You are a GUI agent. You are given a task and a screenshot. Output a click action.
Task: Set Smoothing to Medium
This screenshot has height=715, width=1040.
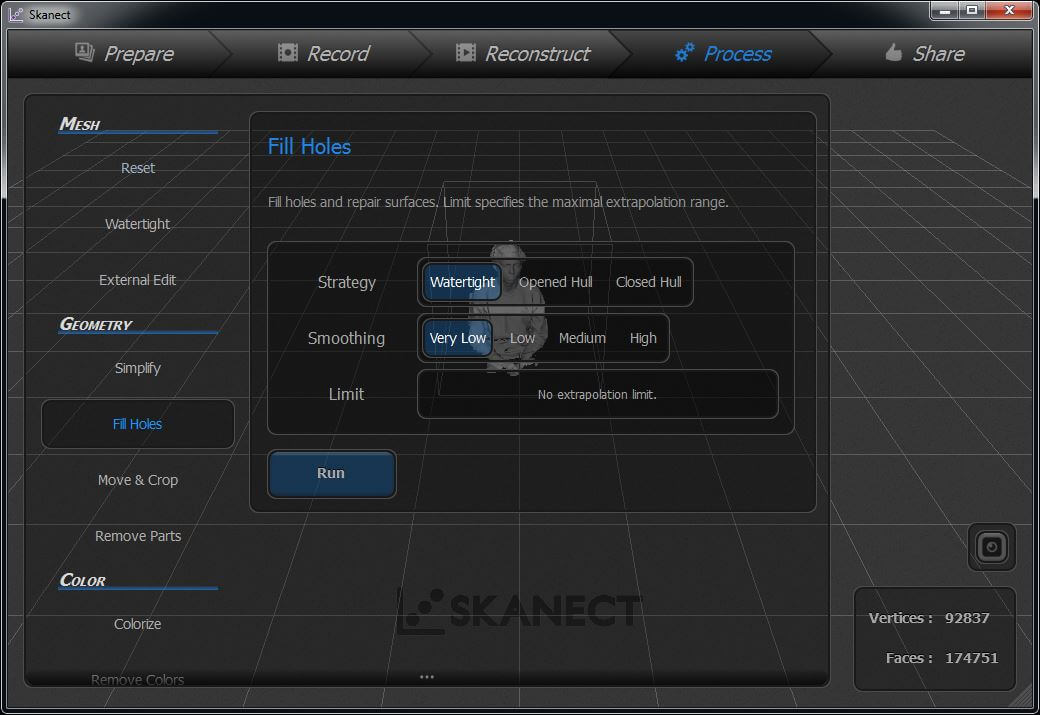coord(582,338)
